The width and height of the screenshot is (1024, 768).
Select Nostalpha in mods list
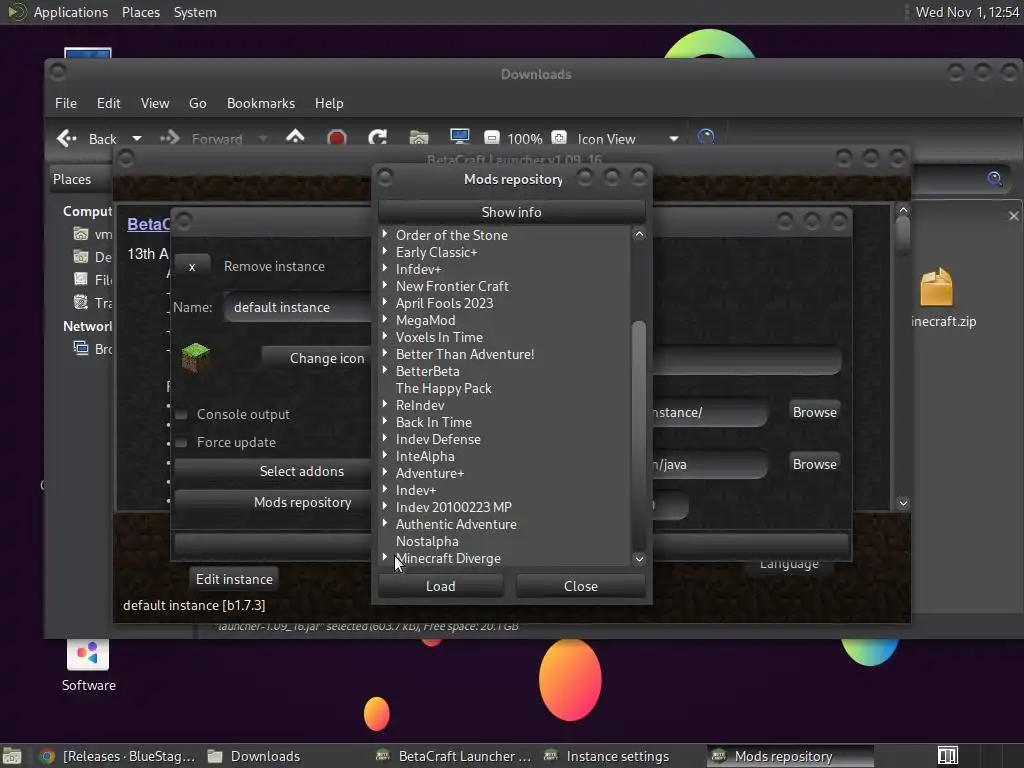(427, 541)
